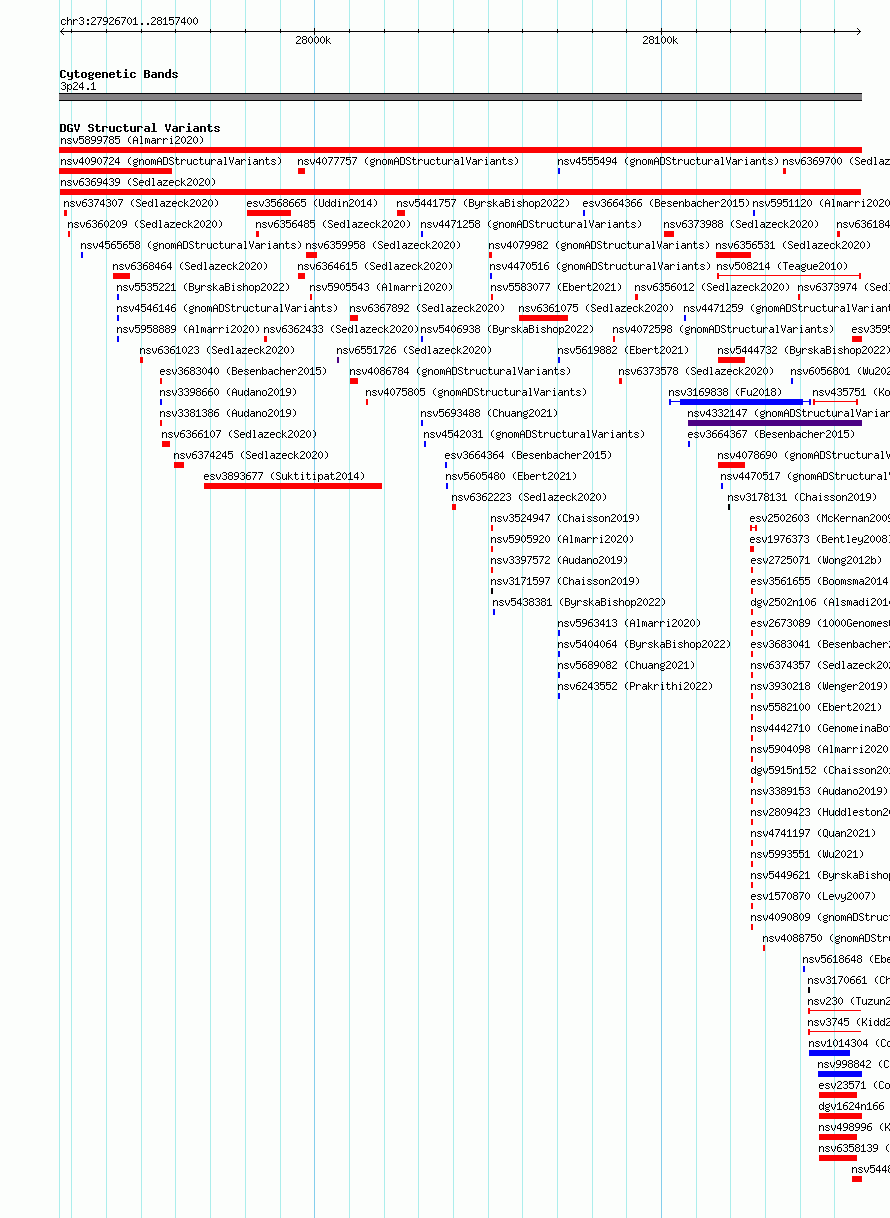Click the red bar under esv3568665
Image resolution: width=890 pixels, height=1218 pixels.
click(x=269, y=213)
